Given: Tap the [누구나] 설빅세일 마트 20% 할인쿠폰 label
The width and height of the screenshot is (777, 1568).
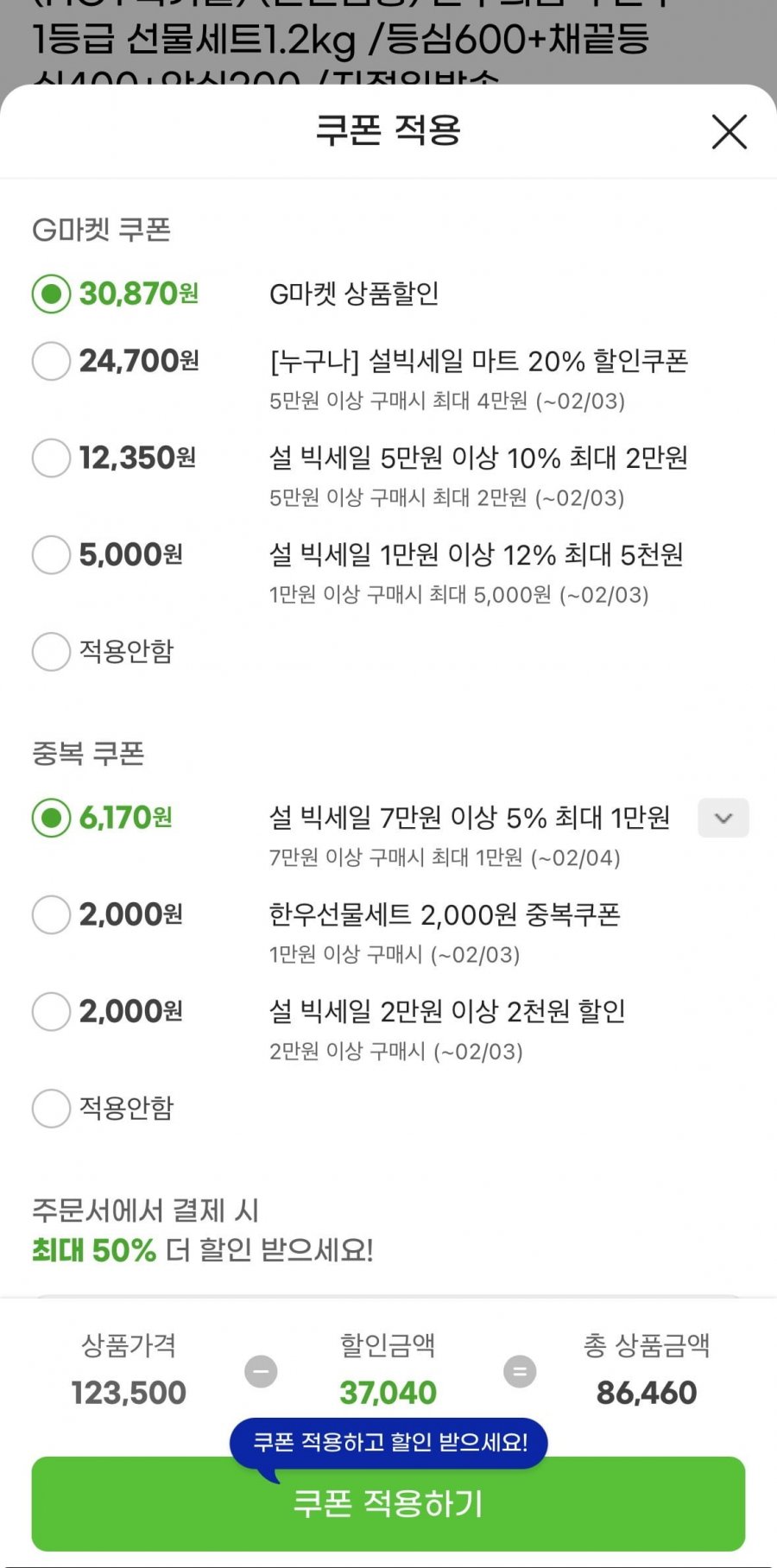Looking at the screenshot, I should (478, 361).
